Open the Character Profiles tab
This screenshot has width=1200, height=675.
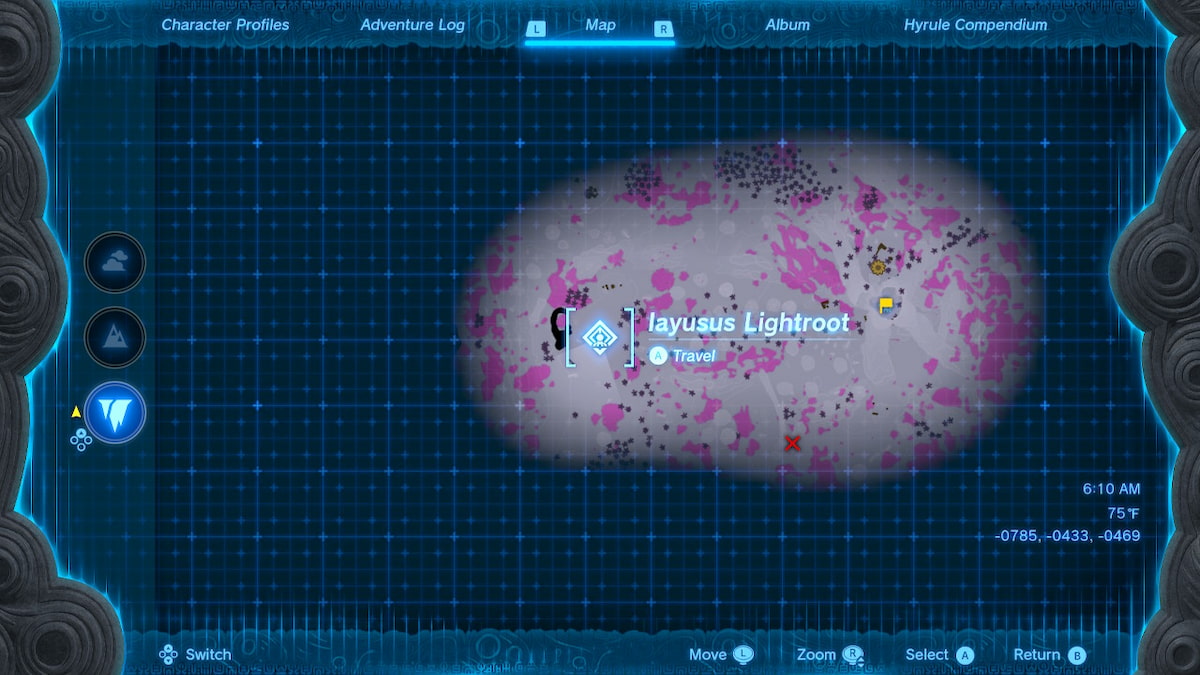pyautogui.click(x=225, y=25)
